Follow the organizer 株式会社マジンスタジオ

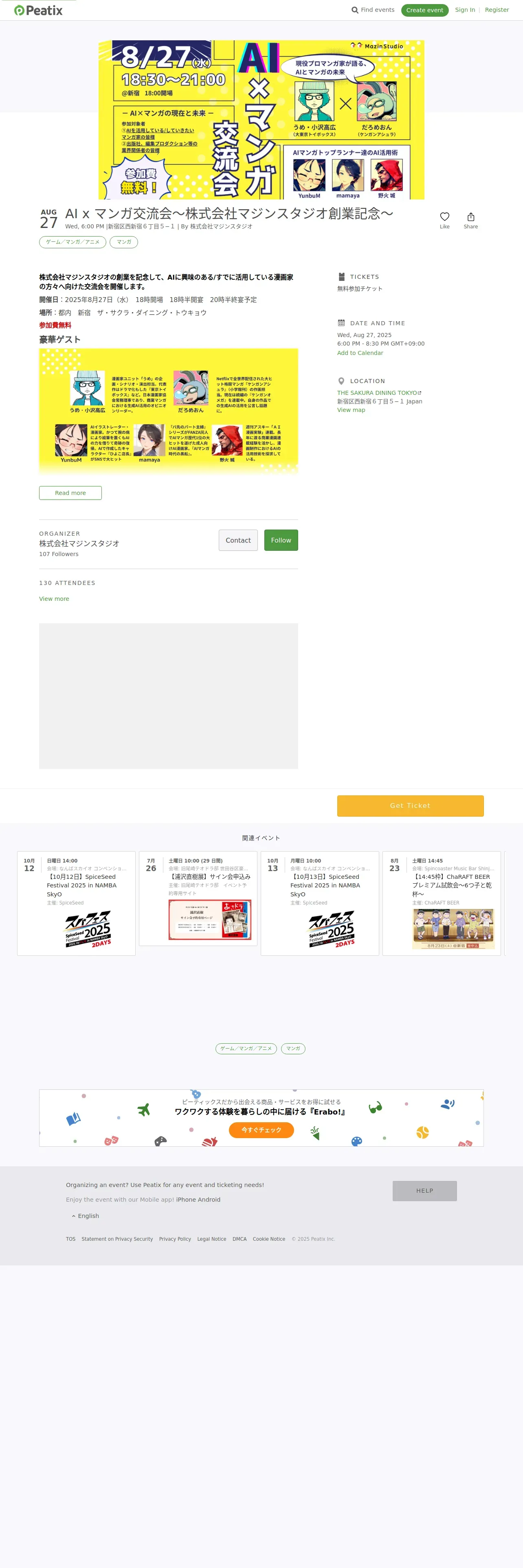(281, 541)
